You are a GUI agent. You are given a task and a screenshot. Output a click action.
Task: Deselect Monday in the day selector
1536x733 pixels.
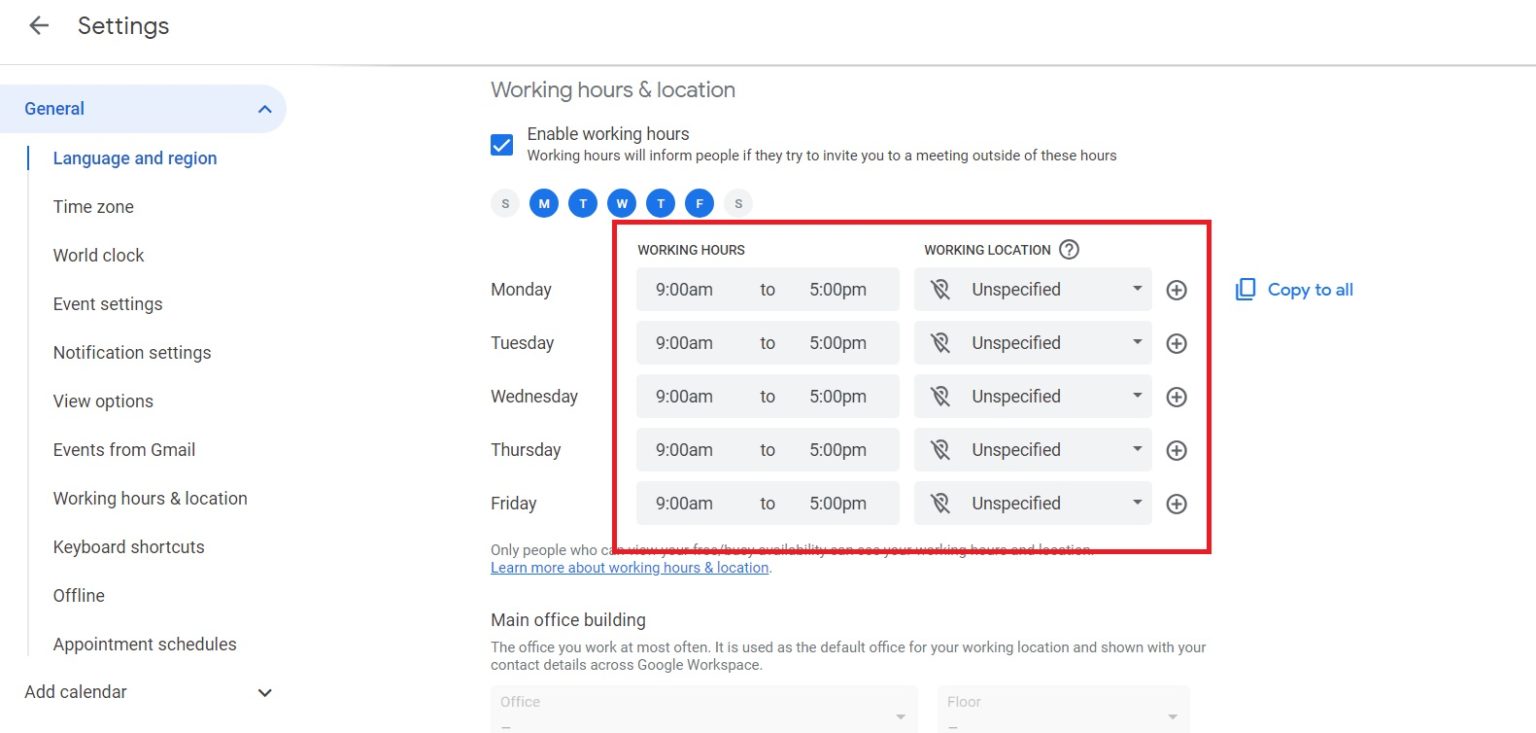pyautogui.click(x=544, y=204)
